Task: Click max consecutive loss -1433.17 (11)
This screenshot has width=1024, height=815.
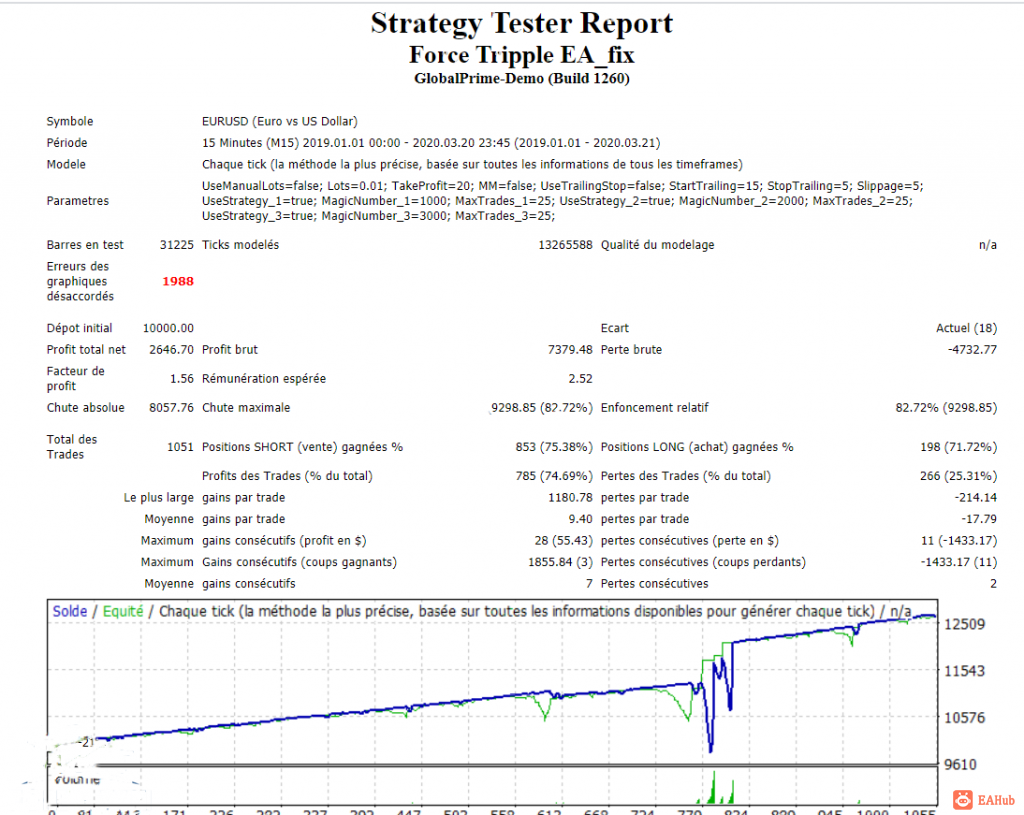Action: tap(959, 562)
